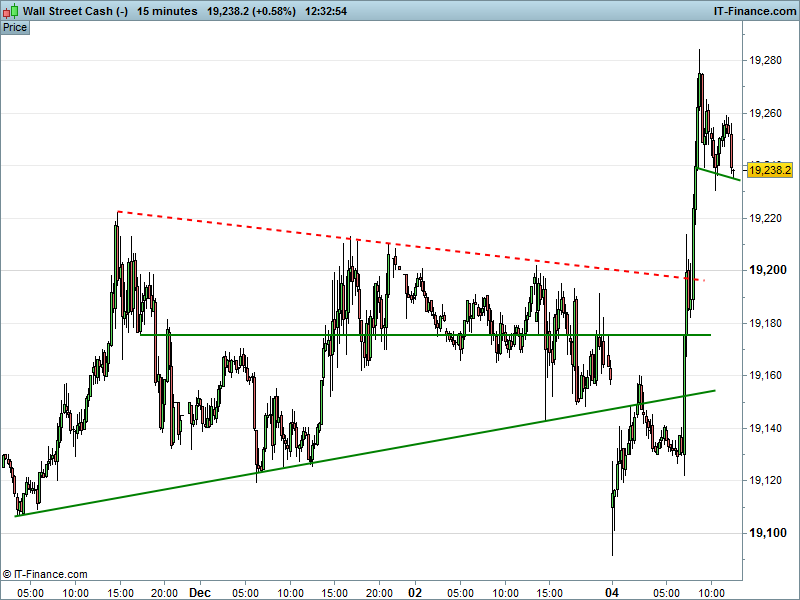Image resolution: width=800 pixels, height=600 pixels.
Task: Click the 19,220 price axis label
Action: pos(765,218)
